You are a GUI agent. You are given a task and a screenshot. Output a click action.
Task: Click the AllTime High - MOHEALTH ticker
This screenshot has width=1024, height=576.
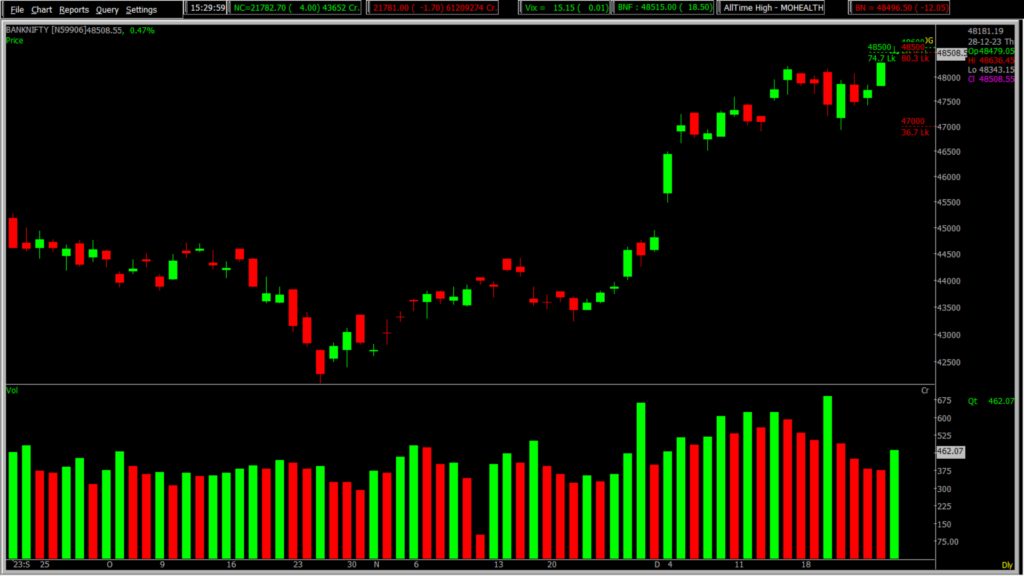tap(781, 8)
